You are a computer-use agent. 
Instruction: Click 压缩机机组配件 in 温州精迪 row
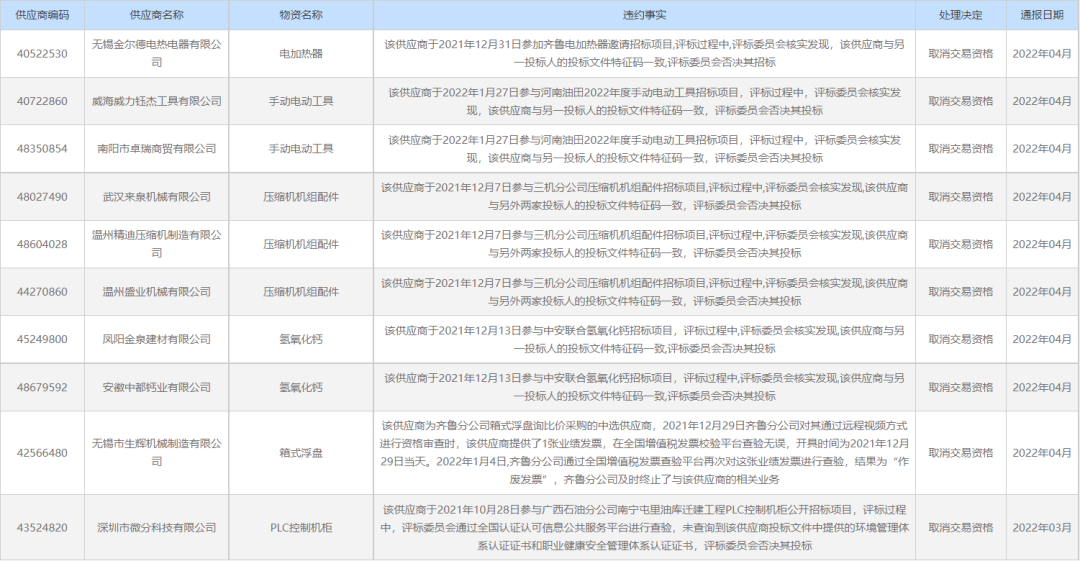[301, 244]
